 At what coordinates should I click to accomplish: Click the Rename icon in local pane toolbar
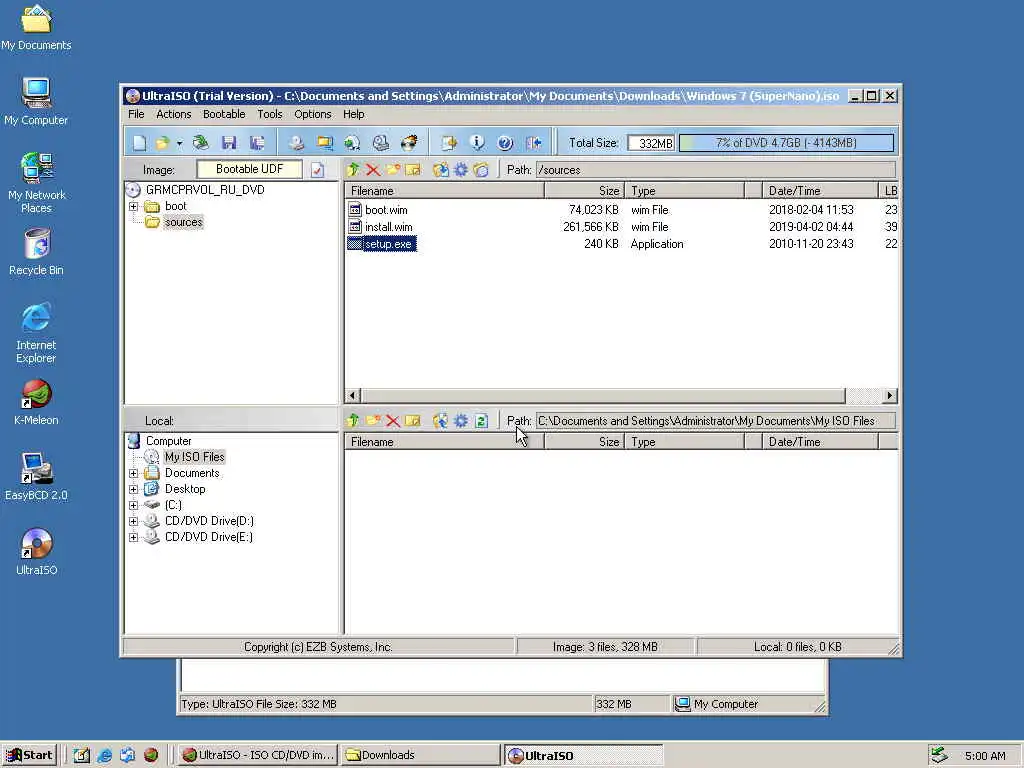[413, 421]
